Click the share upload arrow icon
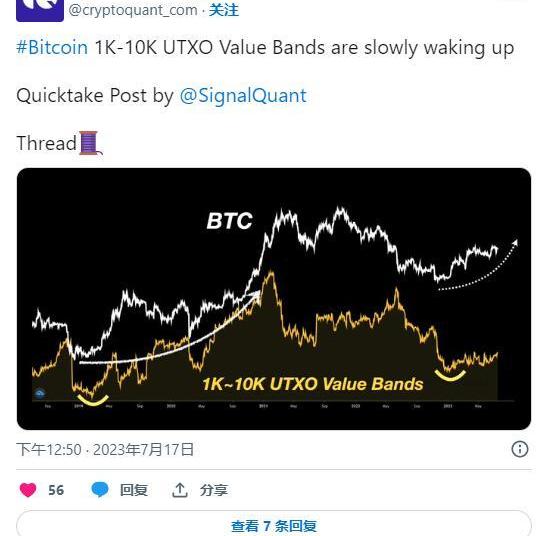Screen dimensions: 548x536 [180, 490]
